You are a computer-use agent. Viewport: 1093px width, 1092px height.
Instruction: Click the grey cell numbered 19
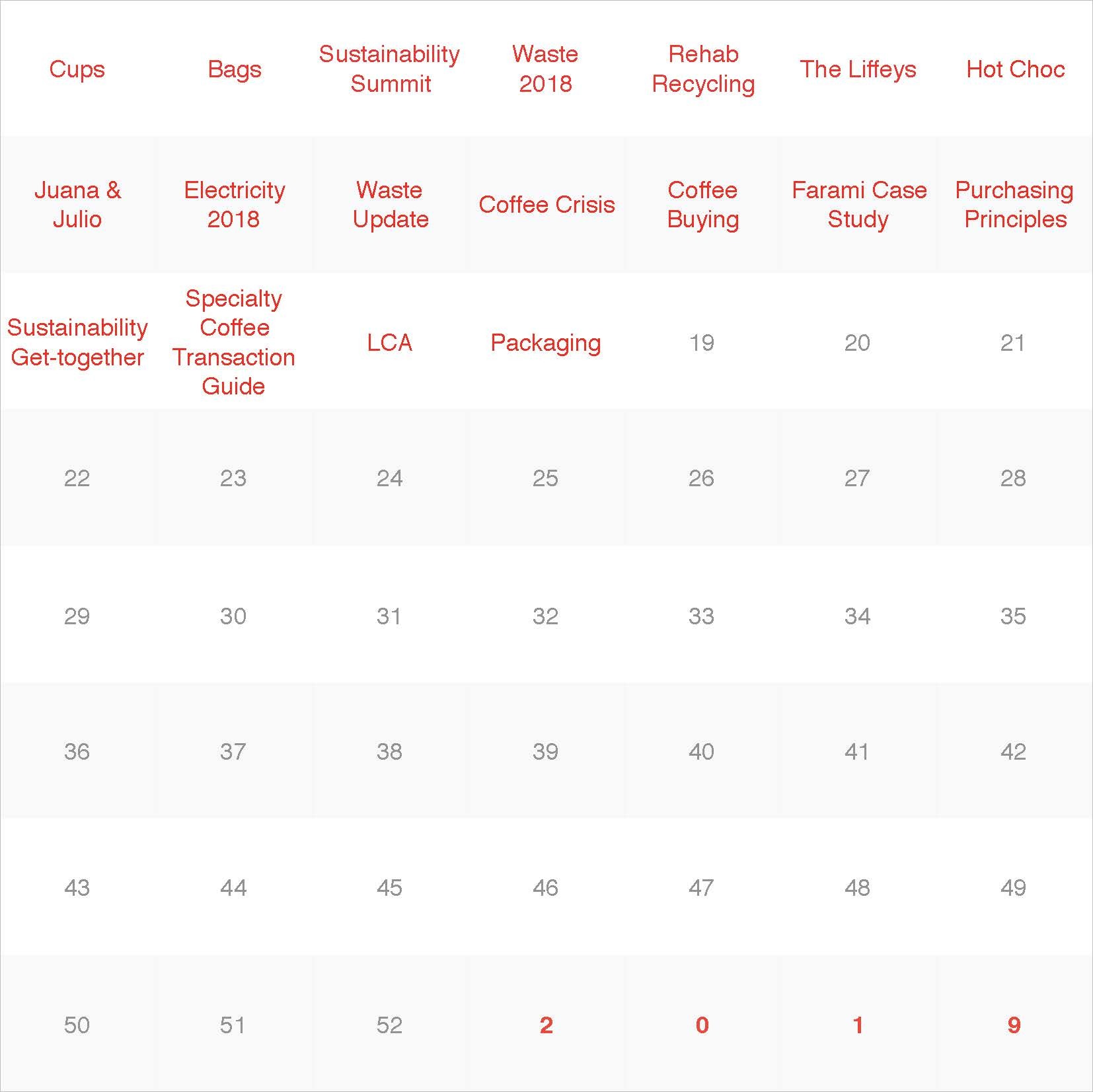(701, 343)
